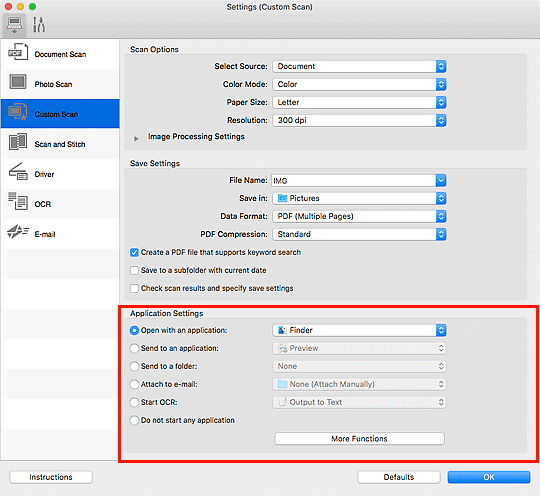Open the Data Format dropdown
Screen dimensions: 540x496
(359, 216)
